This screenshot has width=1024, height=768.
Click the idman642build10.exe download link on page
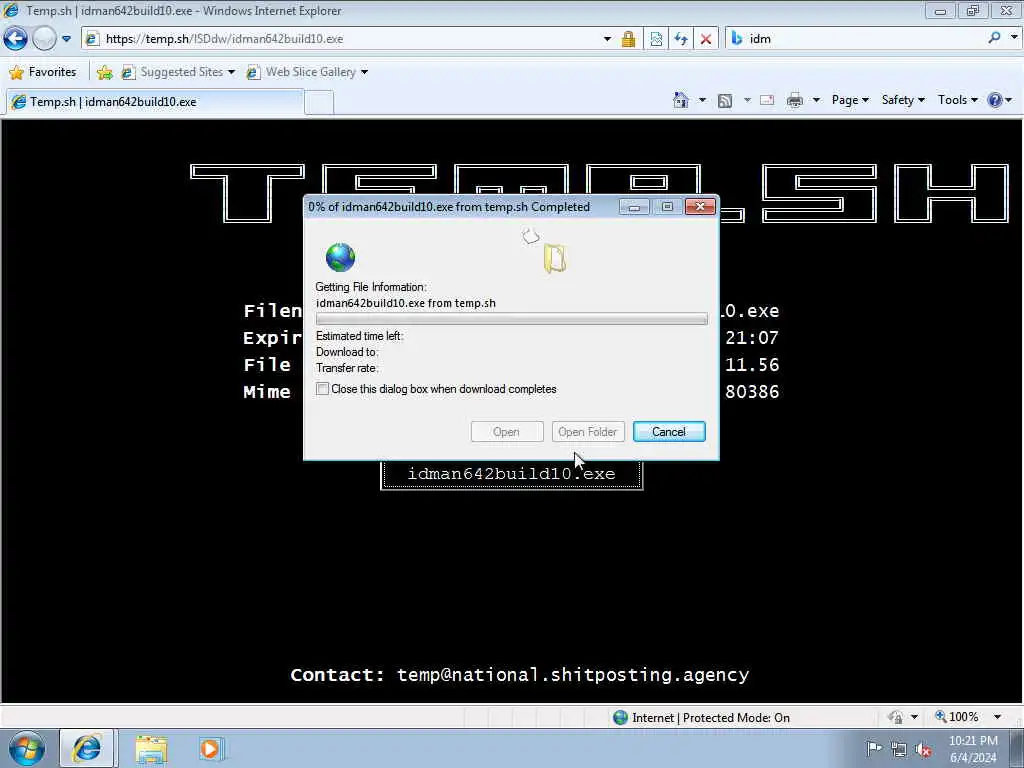point(511,473)
